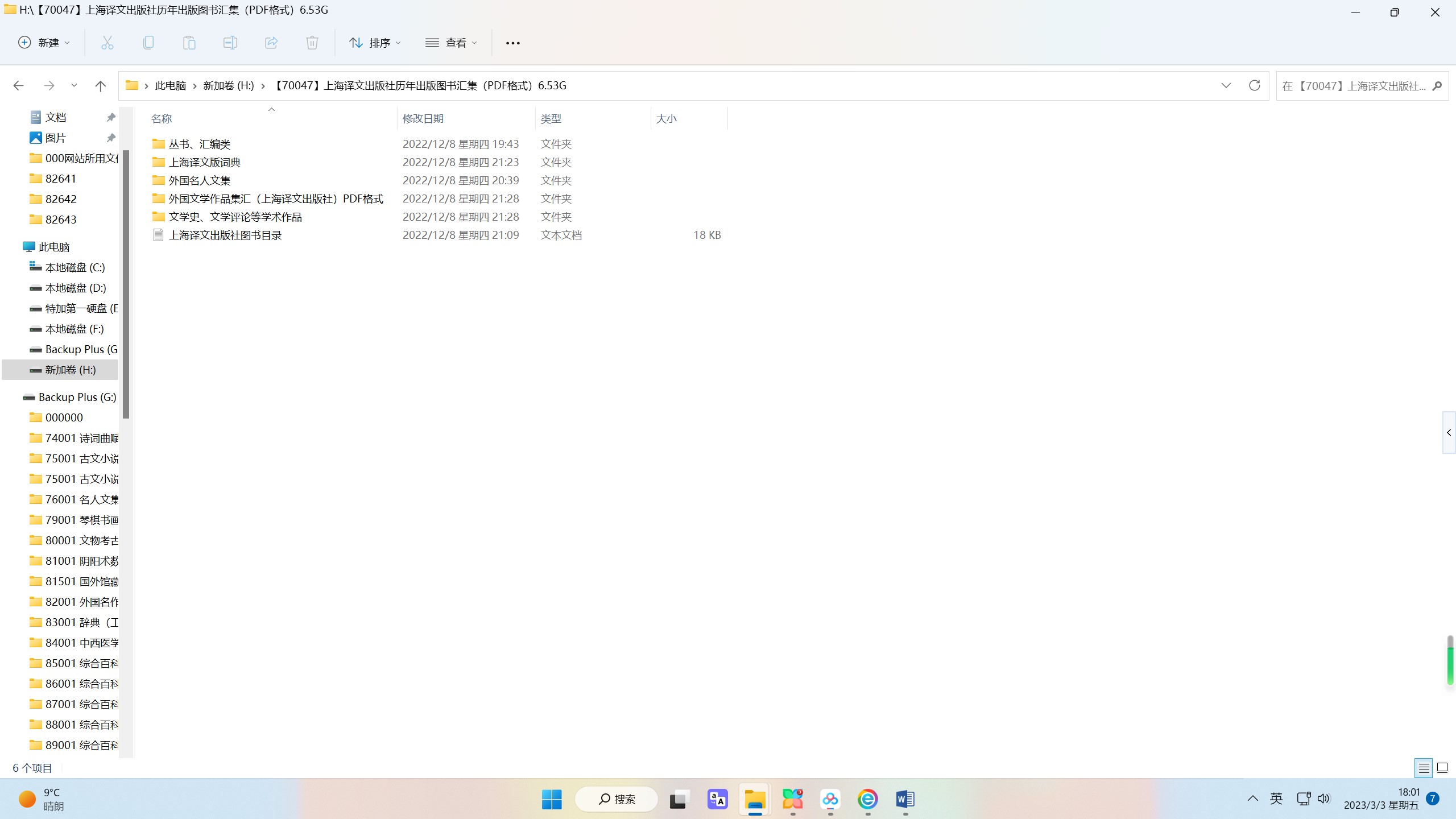The width and height of the screenshot is (1456, 819).
Task: Open the clock and date 18:01
Action: tap(1381, 799)
